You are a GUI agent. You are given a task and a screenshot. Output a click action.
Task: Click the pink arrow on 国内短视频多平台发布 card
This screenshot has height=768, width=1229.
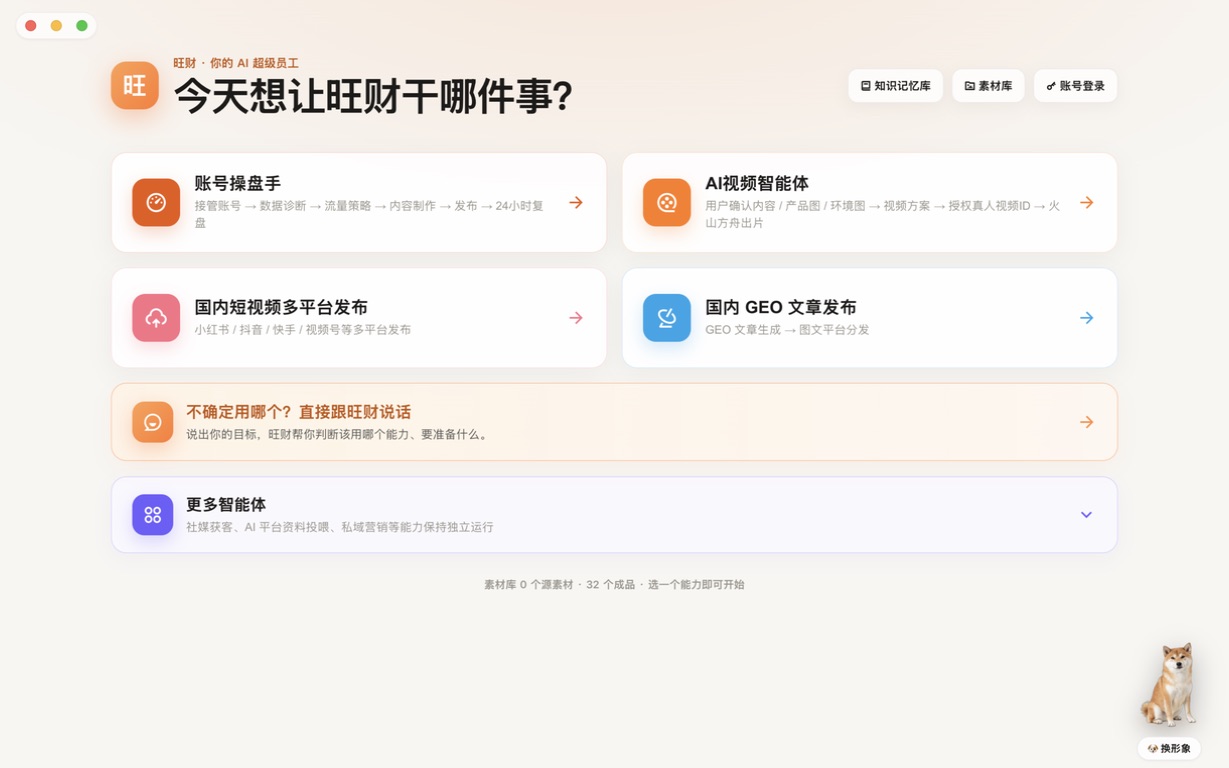(576, 318)
